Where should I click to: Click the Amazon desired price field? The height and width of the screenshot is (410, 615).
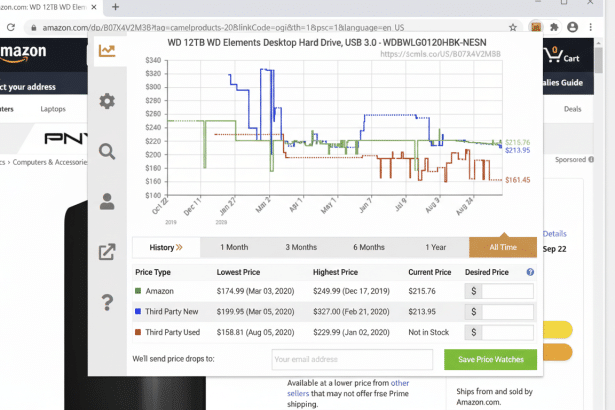508,291
